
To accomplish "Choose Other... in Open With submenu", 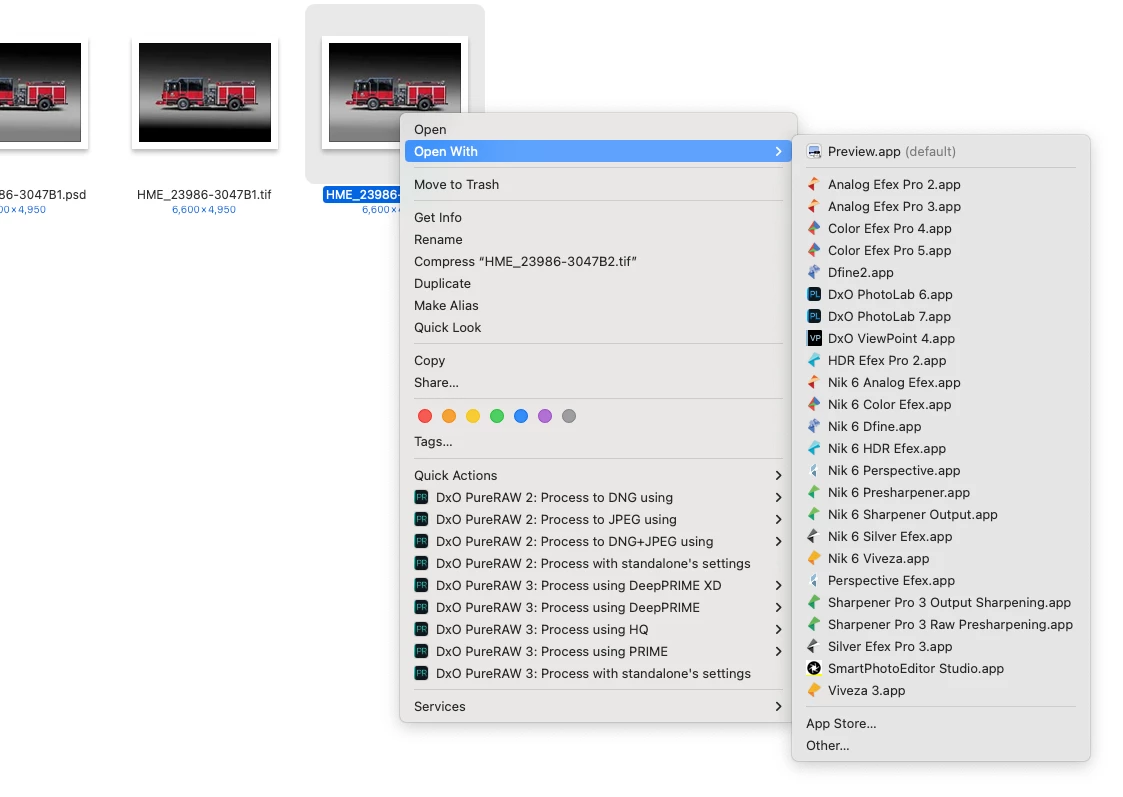I will 940,745.
